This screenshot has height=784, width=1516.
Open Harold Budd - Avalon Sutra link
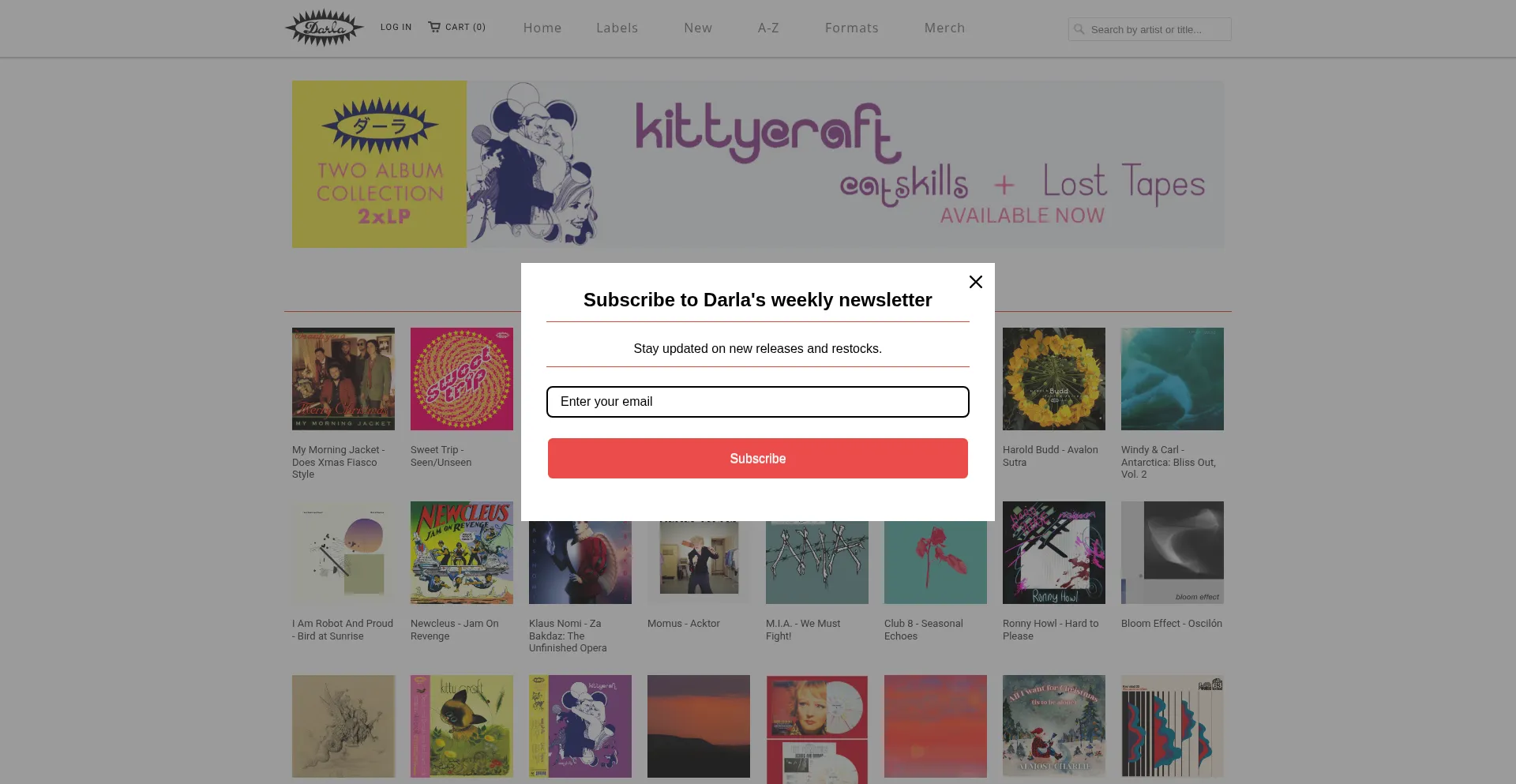point(1050,456)
